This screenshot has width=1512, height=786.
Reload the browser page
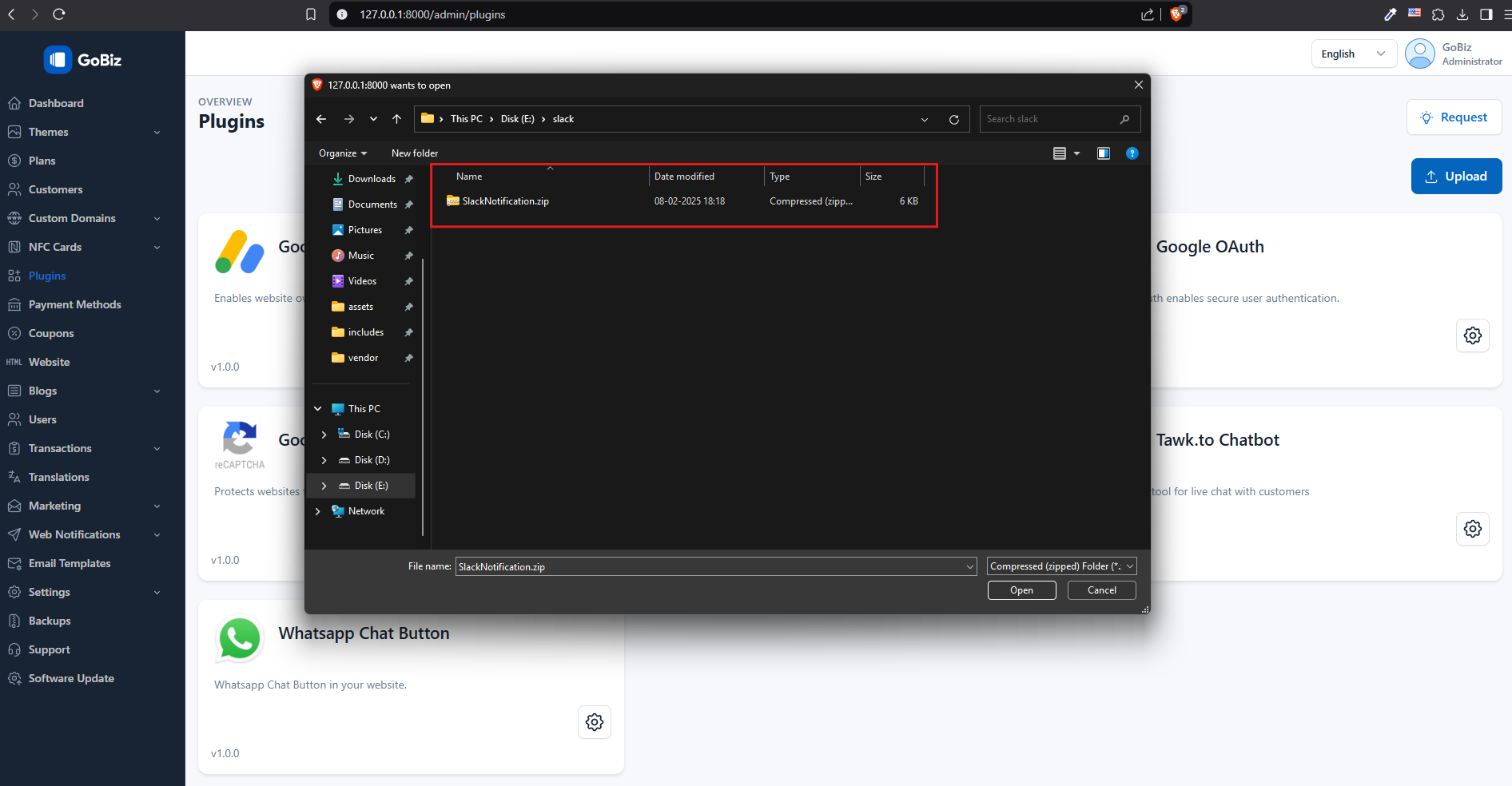59,14
